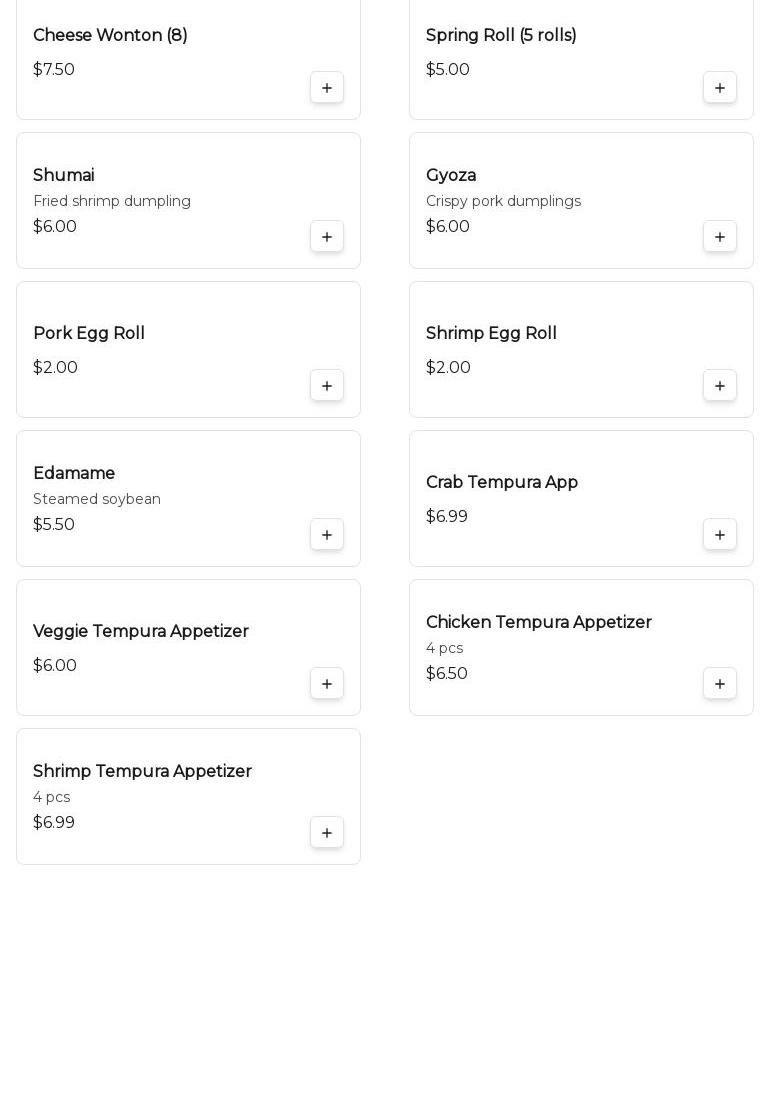
Task: Click plus button for Shumai
Action: 327,237
